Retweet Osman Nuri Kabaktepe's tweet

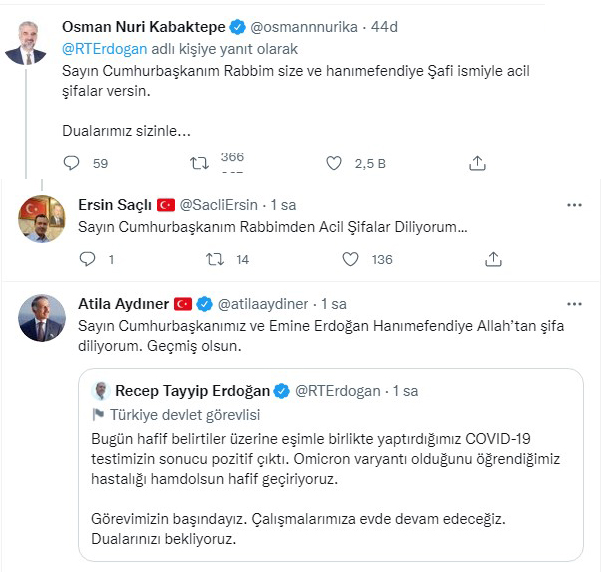tap(199, 163)
